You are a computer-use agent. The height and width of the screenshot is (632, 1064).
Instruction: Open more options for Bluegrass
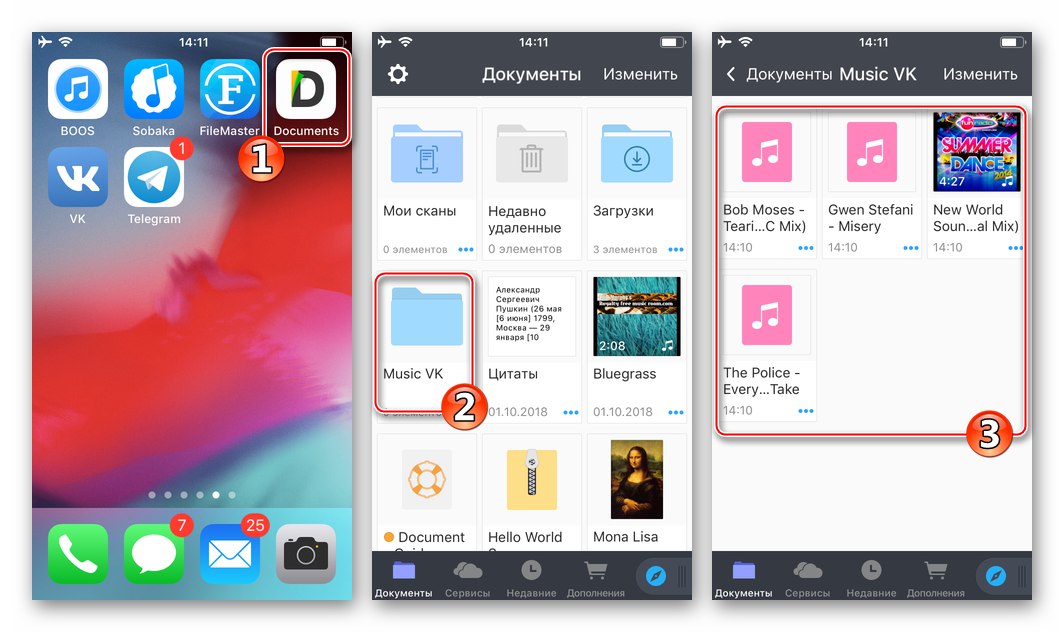[x=676, y=412]
